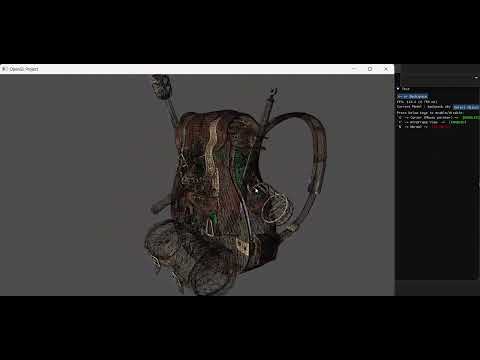Click the OpenGL Project window app icon

(4, 69)
